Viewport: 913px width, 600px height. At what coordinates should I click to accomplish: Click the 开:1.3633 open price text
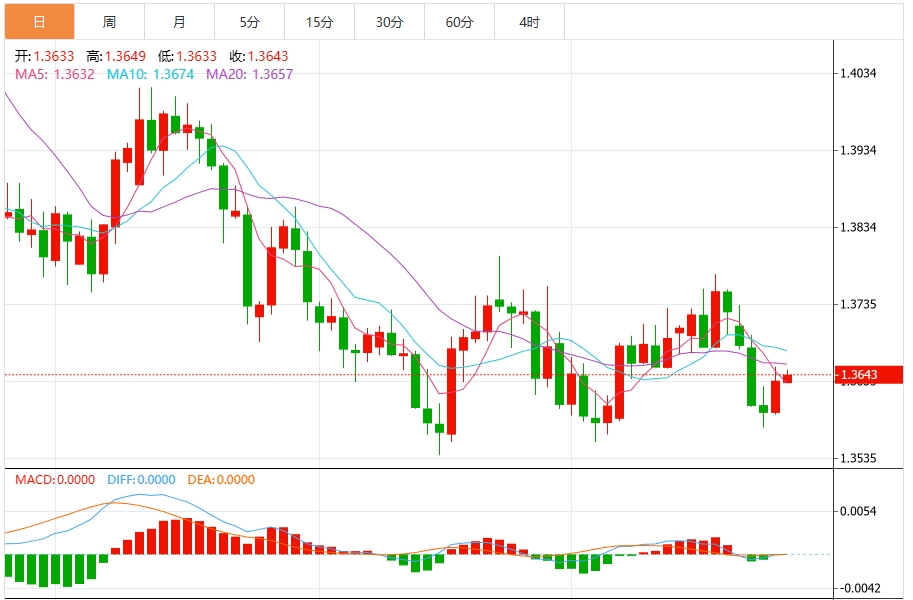[x=45, y=56]
